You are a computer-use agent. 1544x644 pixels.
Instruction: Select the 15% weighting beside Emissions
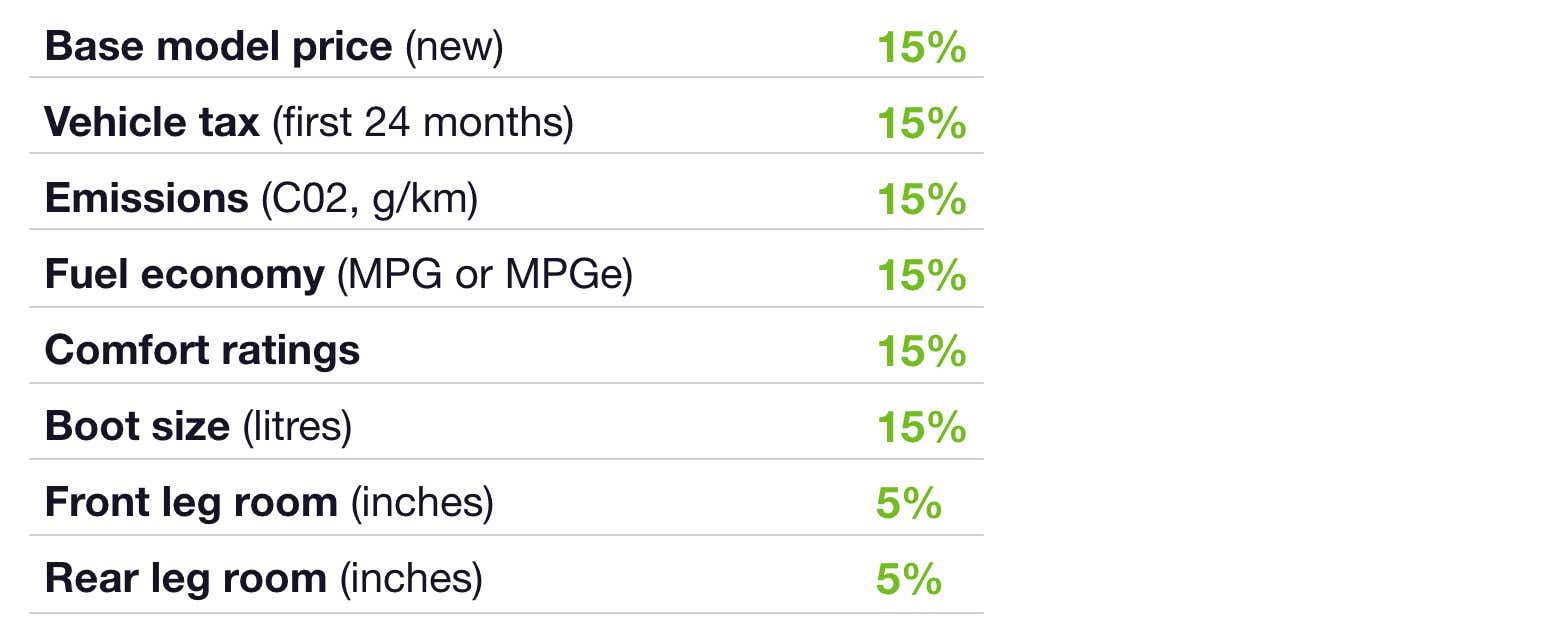921,200
